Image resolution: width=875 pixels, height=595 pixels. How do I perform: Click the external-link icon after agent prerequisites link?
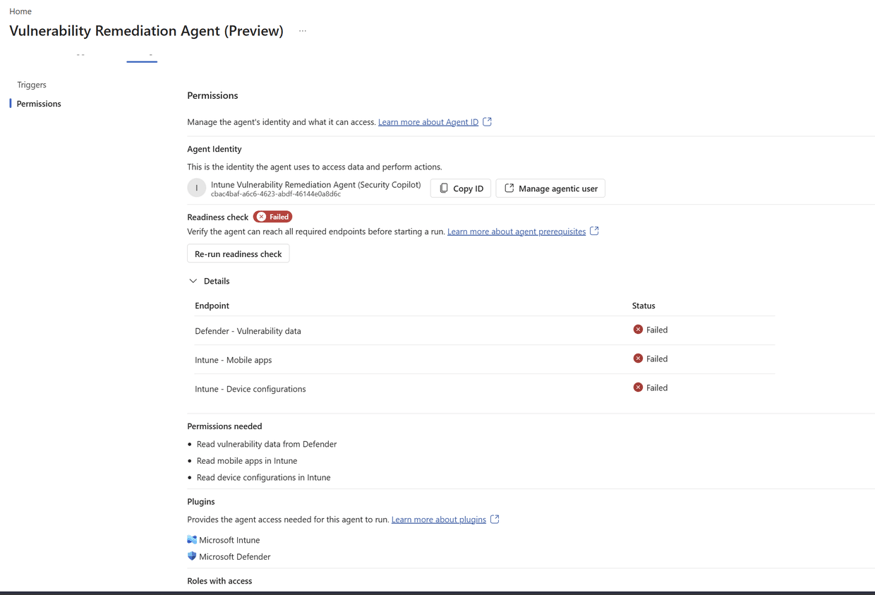pos(594,231)
